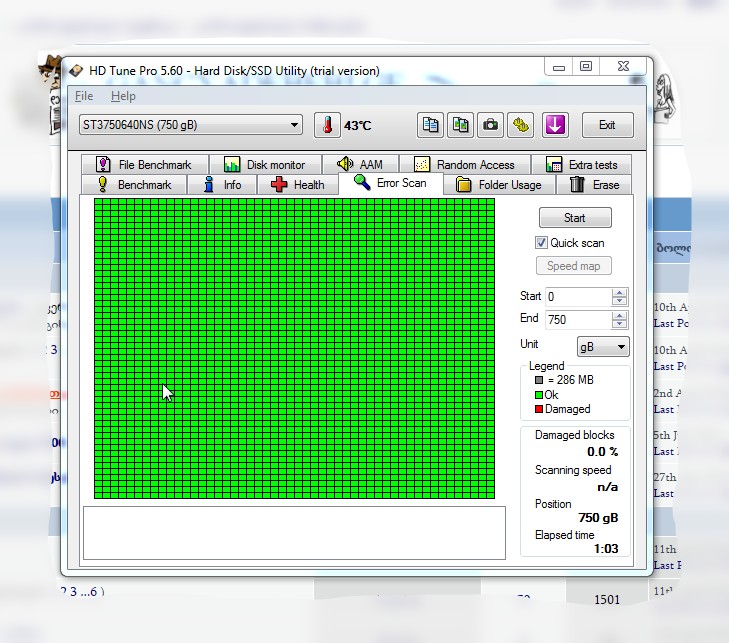Image resolution: width=729 pixels, height=643 pixels.
Task: Uncheck the Quick scan checkbox
Action: (541, 243)
